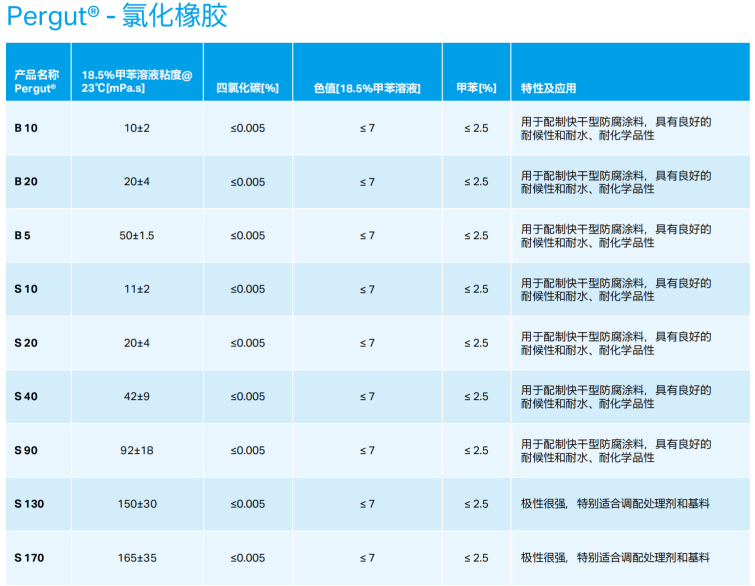Click the 四氯化碳[%] column header
This screenshot has width=755, height=586.
[x=247, y=89]
